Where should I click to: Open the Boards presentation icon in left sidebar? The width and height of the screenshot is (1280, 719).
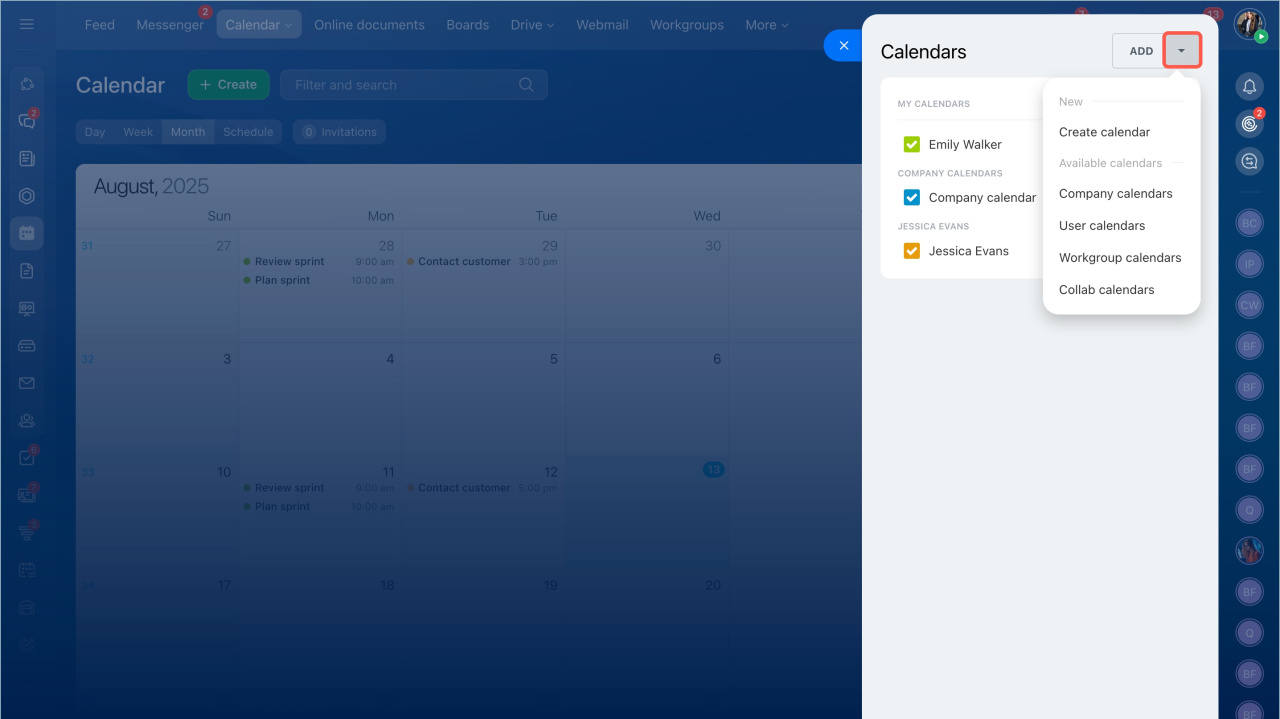[x=27, y=308]
